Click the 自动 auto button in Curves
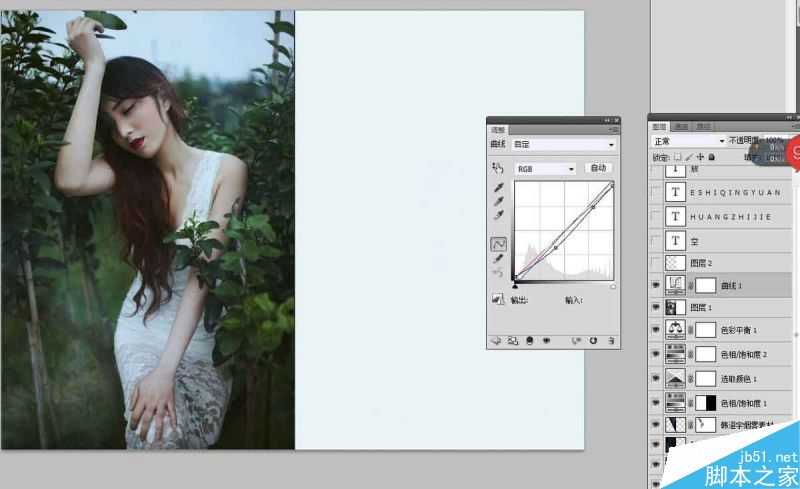 pyautogui.click(x=599, y=169)
